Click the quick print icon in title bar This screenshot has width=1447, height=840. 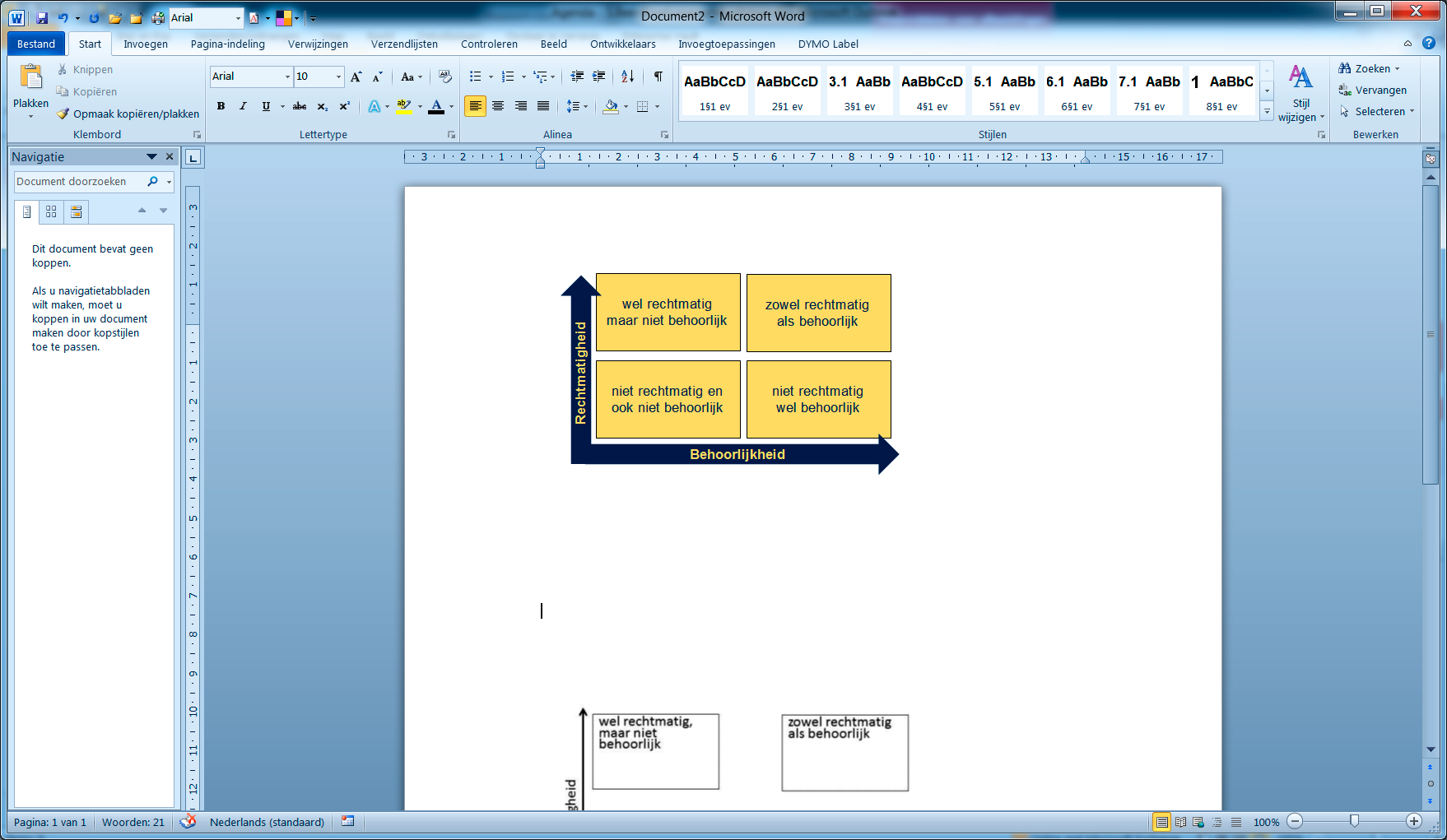(x=158, y=17)
